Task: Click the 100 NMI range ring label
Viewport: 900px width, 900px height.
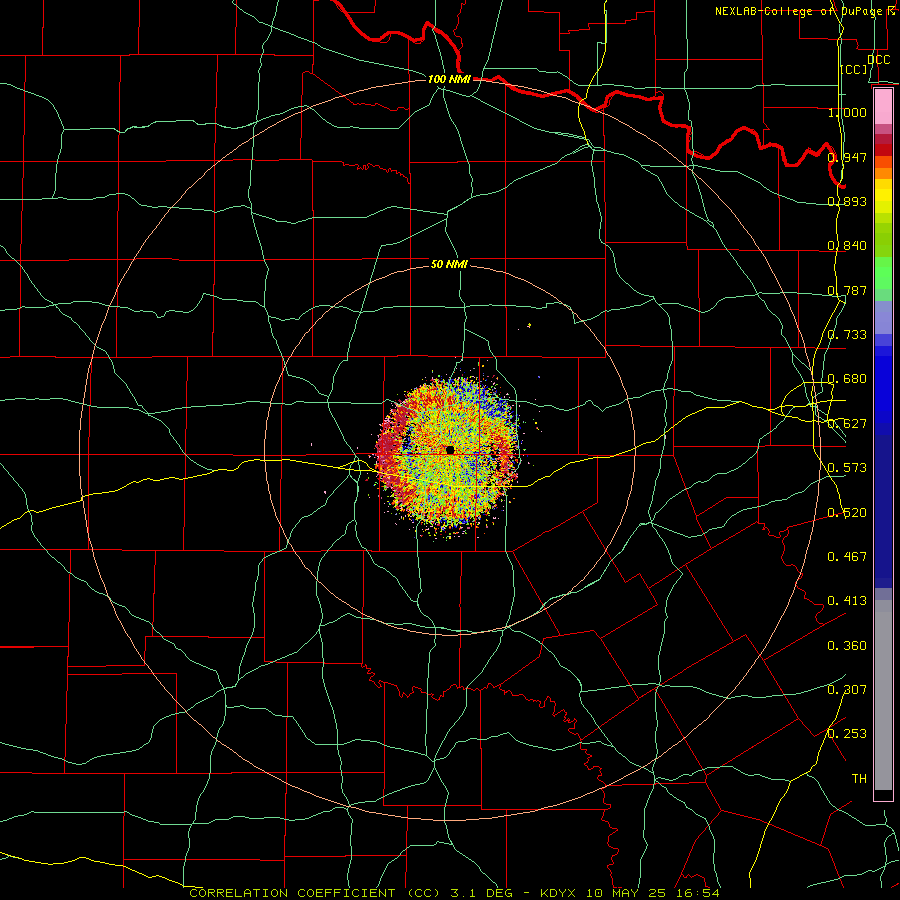Action: coord(449,79)
